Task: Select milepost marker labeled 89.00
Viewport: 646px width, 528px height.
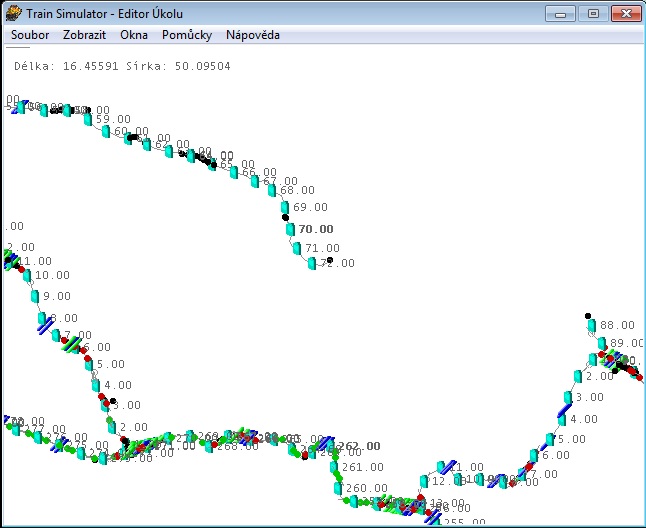Action: [x=602, y=343]
